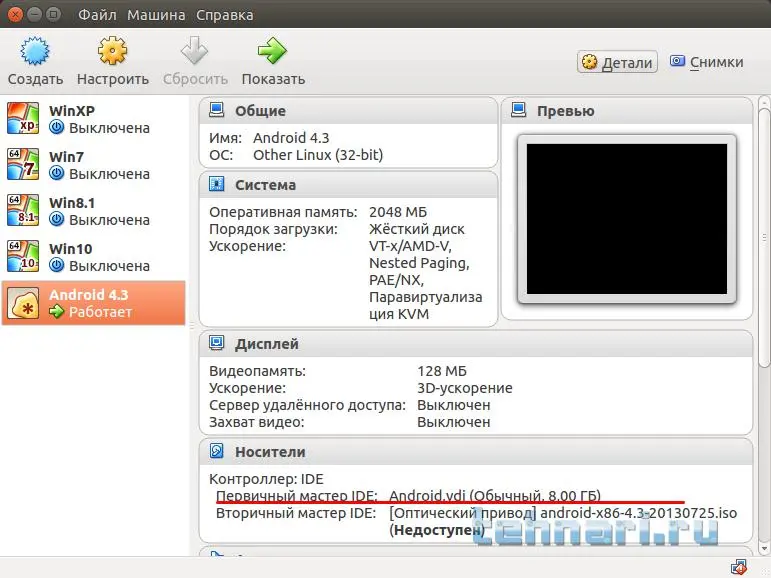The image size is (771, 578).
Task: Open the Машина menu
Action: click(156, 15)
